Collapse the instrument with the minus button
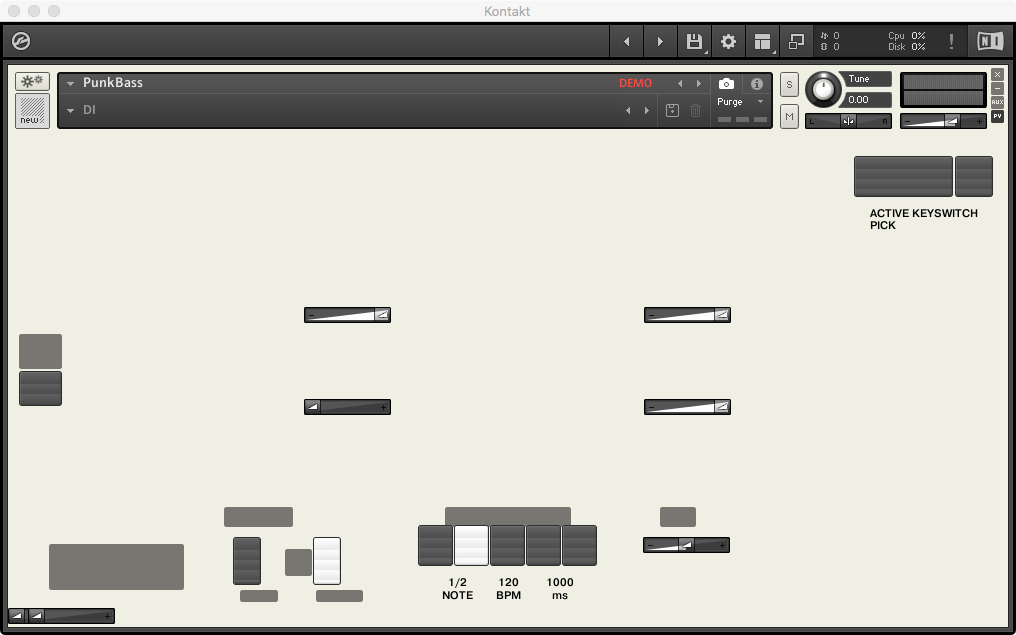The height and width of the screenshot is (635, 1016). (x=997, y=88)
